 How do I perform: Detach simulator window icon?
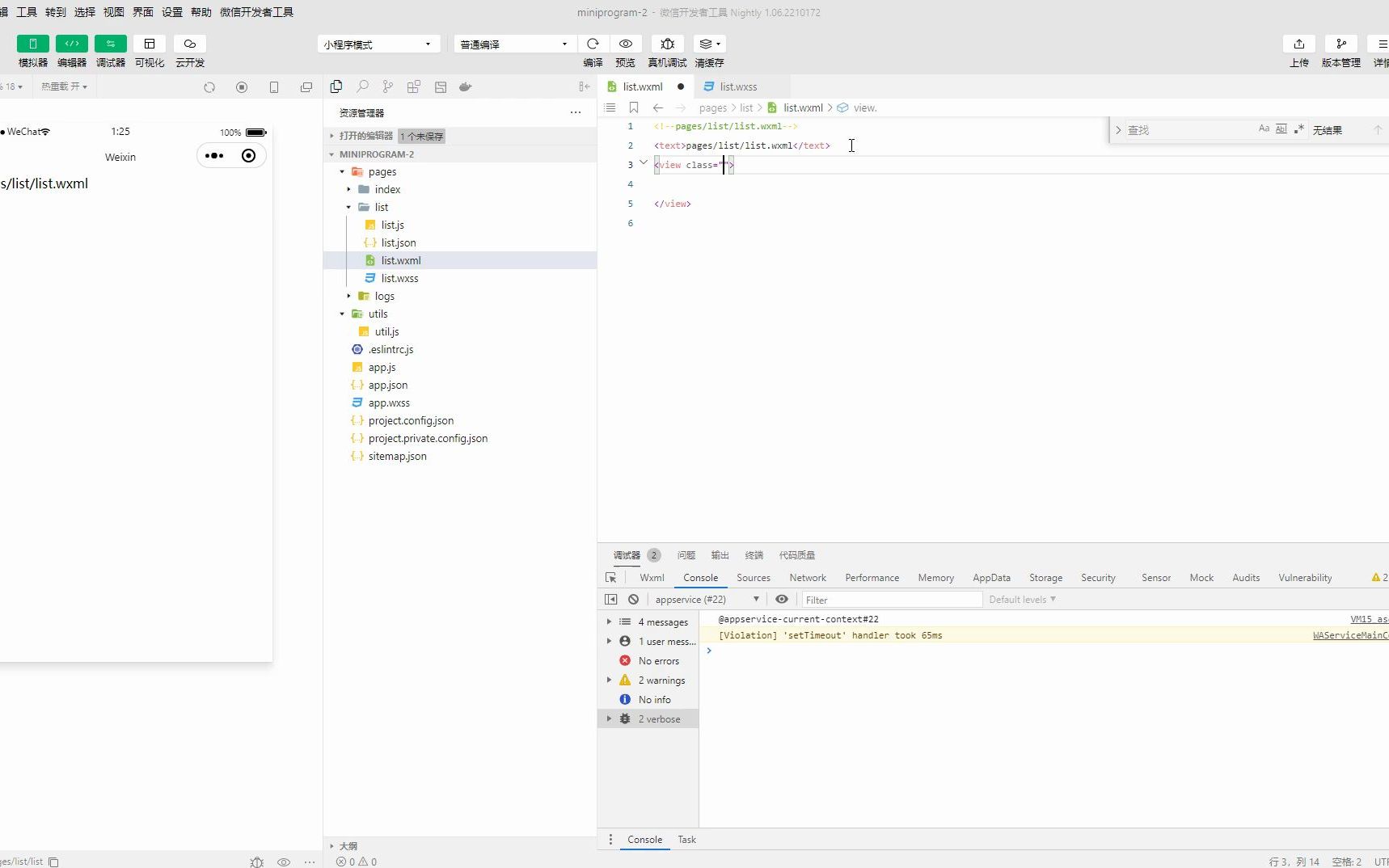point(306,87)
